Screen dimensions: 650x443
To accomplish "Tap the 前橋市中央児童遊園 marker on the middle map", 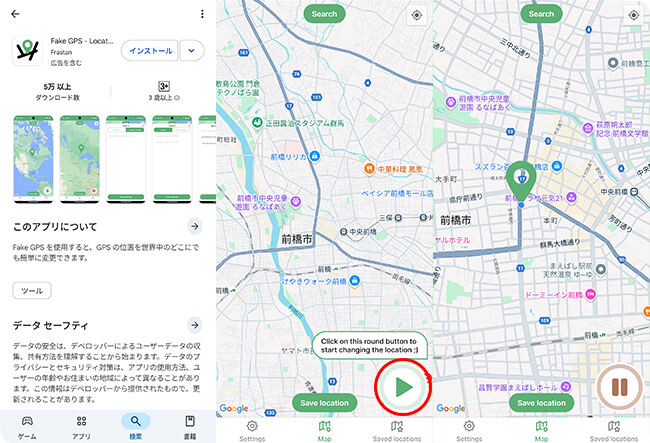I will 296,202.
